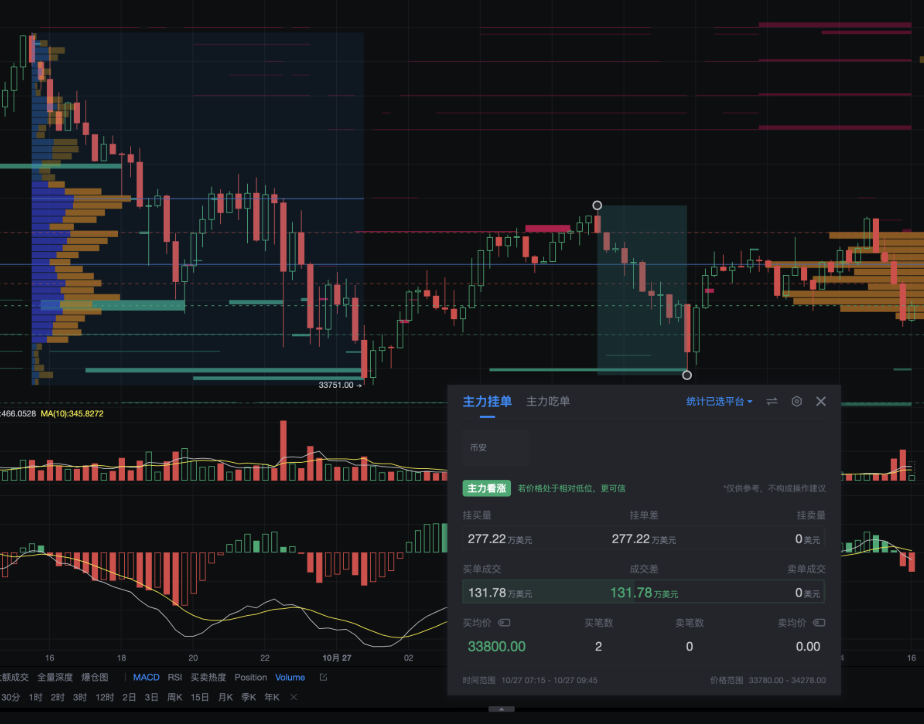Expand the collapse handle at bottom center
This screenshot has width=924, height=724.
[x=501, y=709]
